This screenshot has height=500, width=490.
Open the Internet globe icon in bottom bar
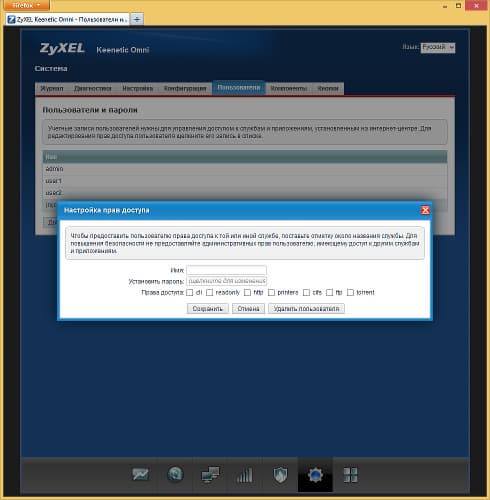coord(175,475)
